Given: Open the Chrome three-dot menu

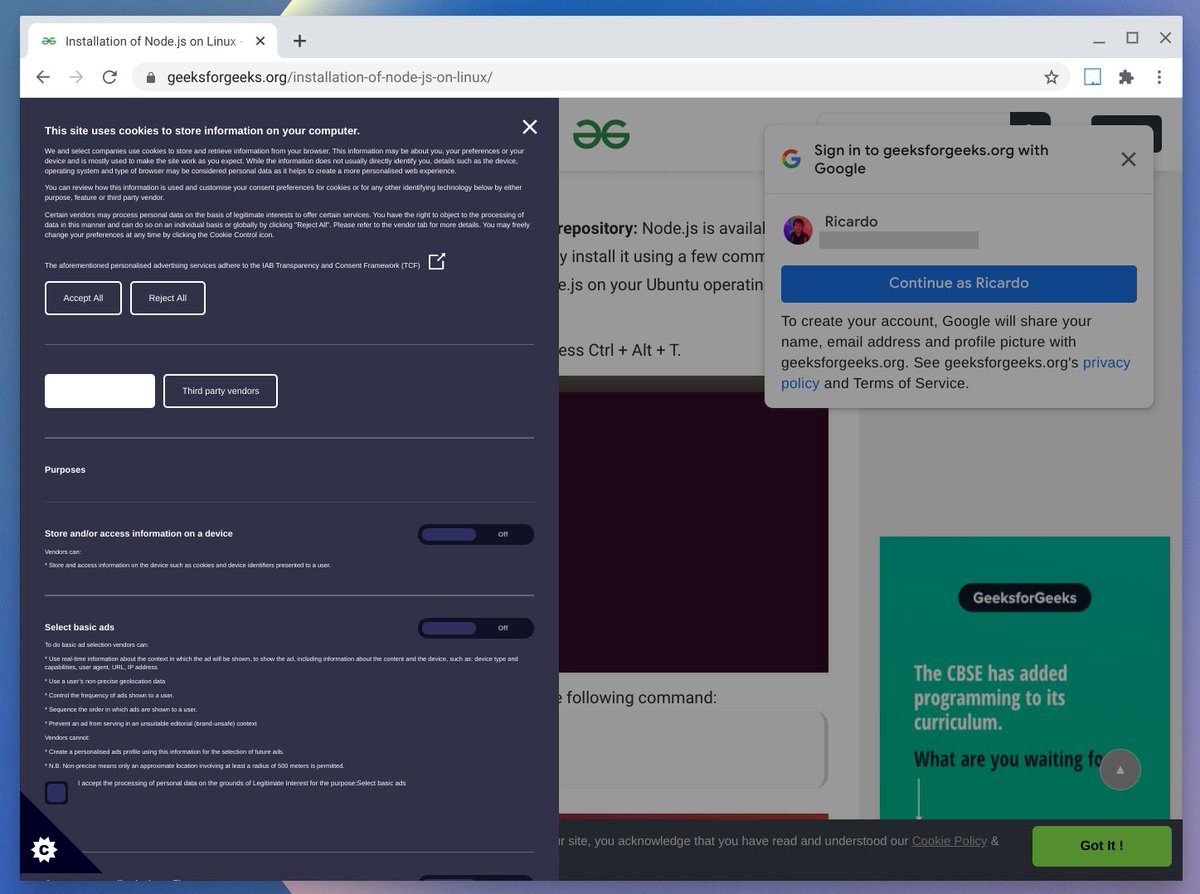Looking at the screenshot, I should click(1159, 77).
